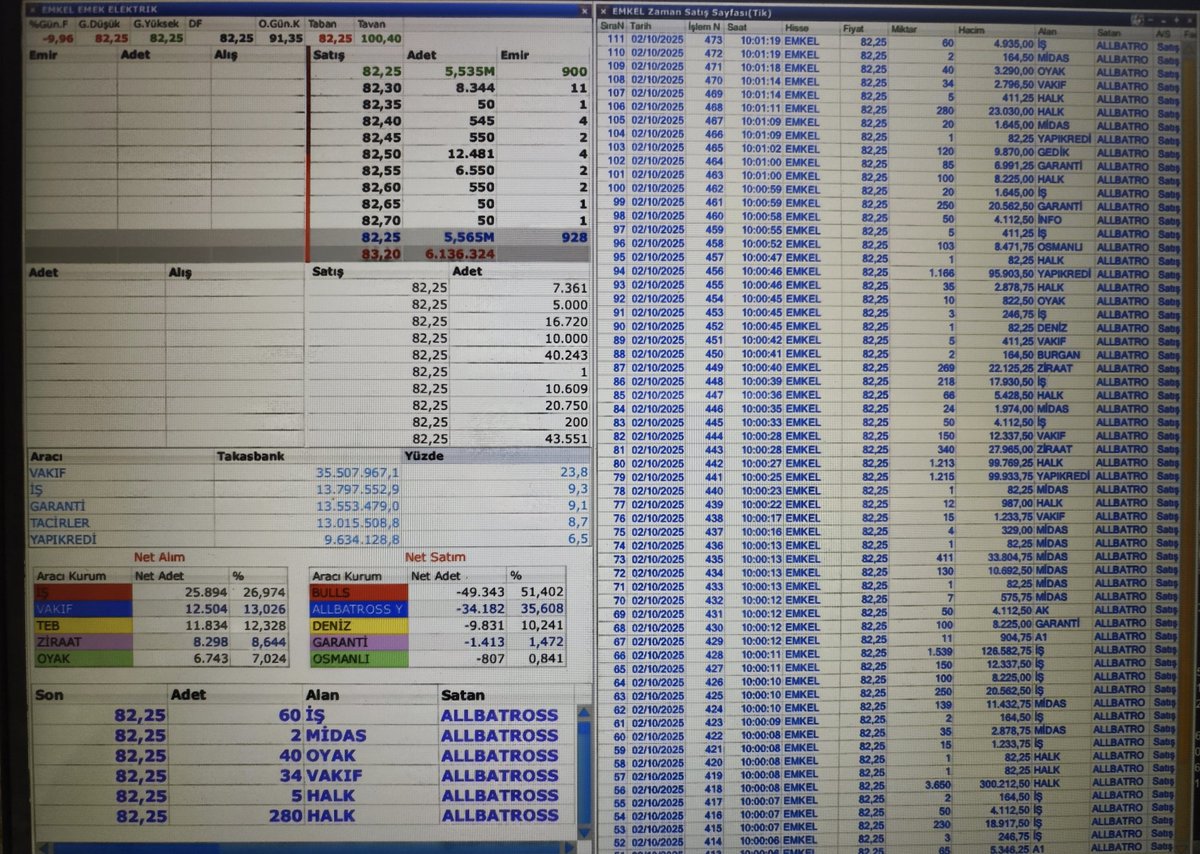Image resolution: width=1200 pixels, height=854 pixels.
Task: Click the Miktar column header in Zaman Satış window
Action: tap(904, 29)
